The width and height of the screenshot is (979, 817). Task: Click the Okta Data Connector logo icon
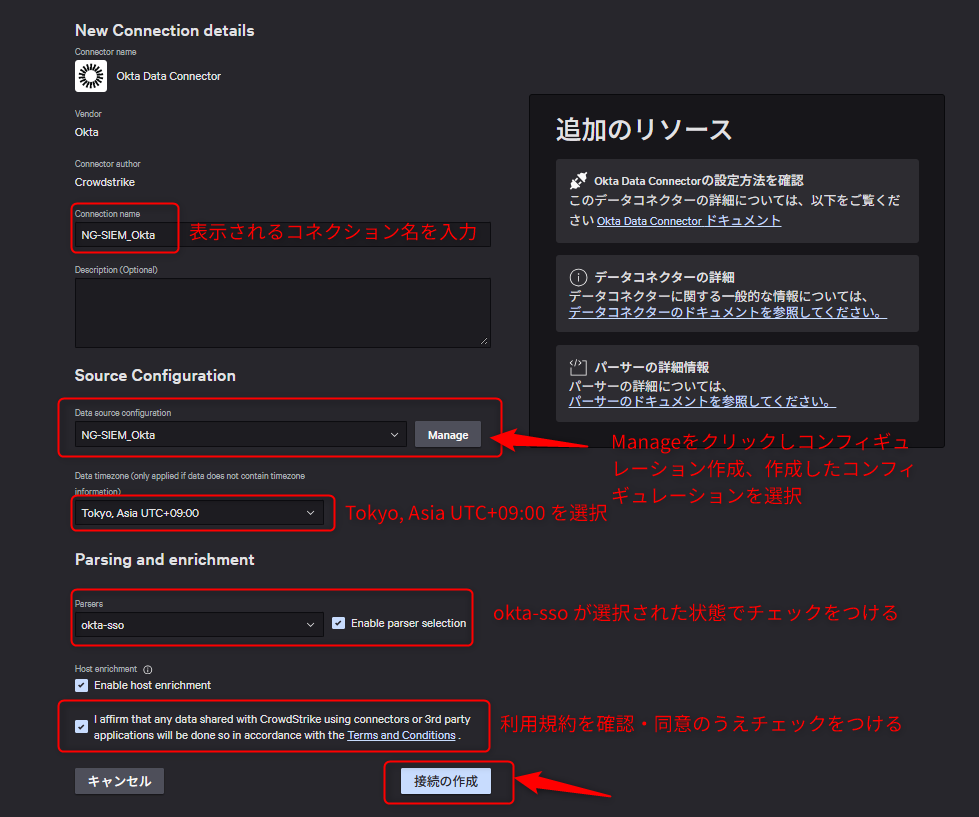pyautogui.click(x=89, y=76)
